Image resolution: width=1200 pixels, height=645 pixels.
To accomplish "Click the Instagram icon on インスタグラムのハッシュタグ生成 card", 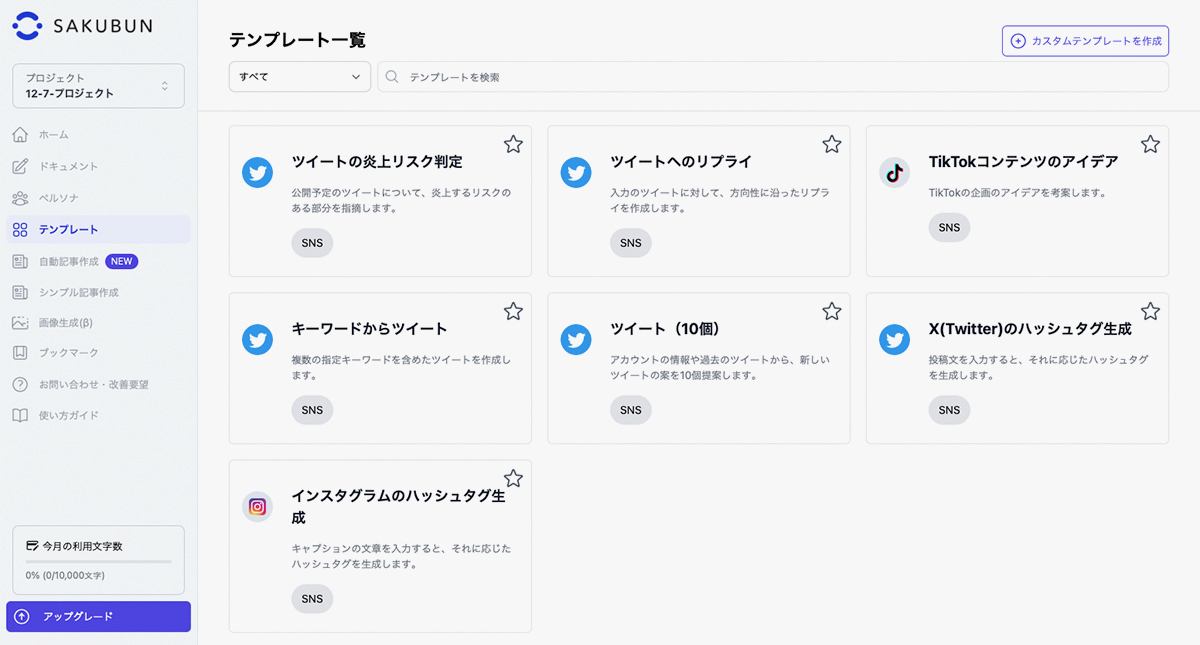I will click(257, 506).
